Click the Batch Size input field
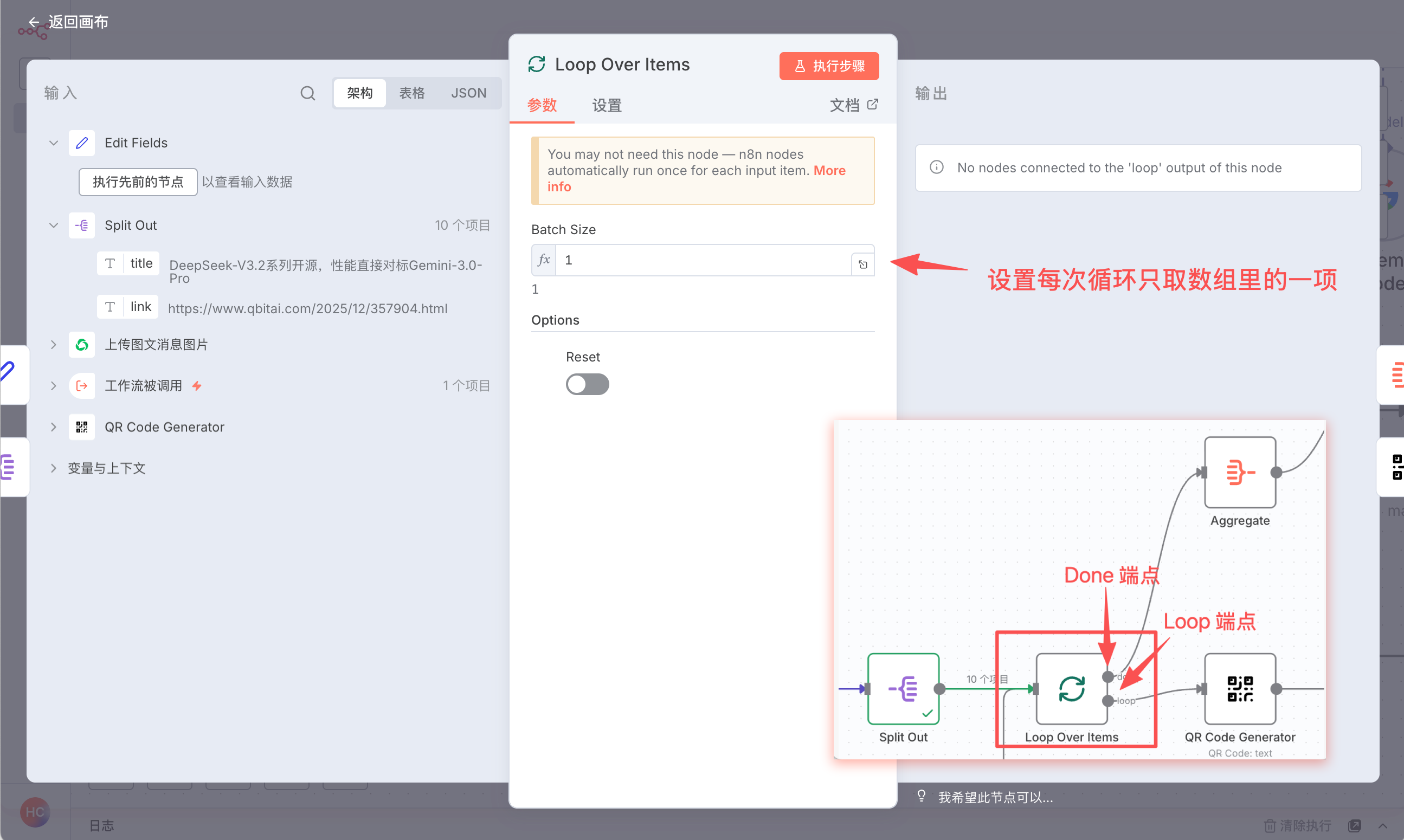The width and height of the screenshot is (1404, 840). 702,260
